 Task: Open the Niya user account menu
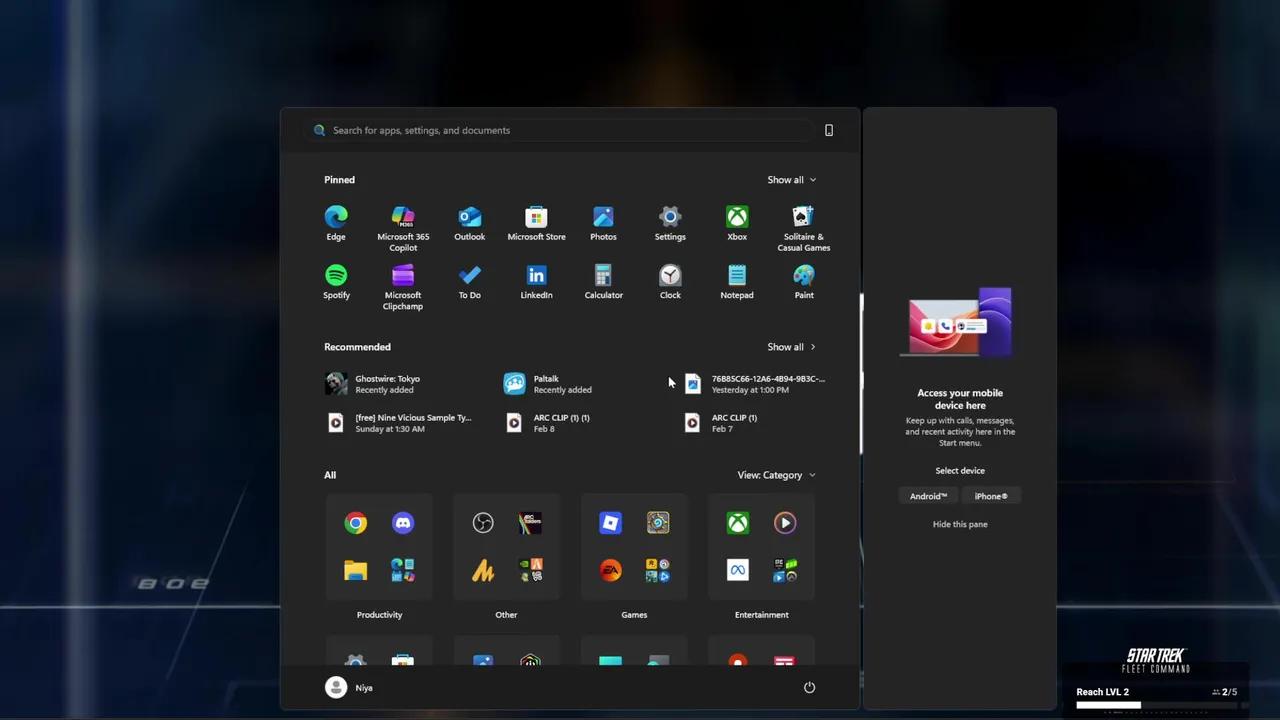pyautogui.click(x=349, y=687)
